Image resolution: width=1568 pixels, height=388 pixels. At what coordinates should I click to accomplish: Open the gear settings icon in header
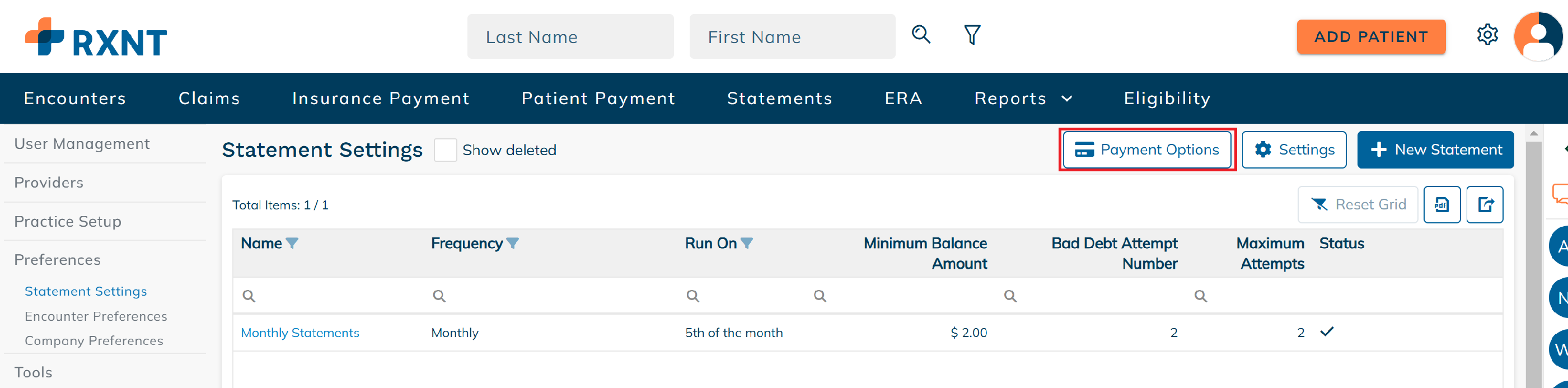1487,35
